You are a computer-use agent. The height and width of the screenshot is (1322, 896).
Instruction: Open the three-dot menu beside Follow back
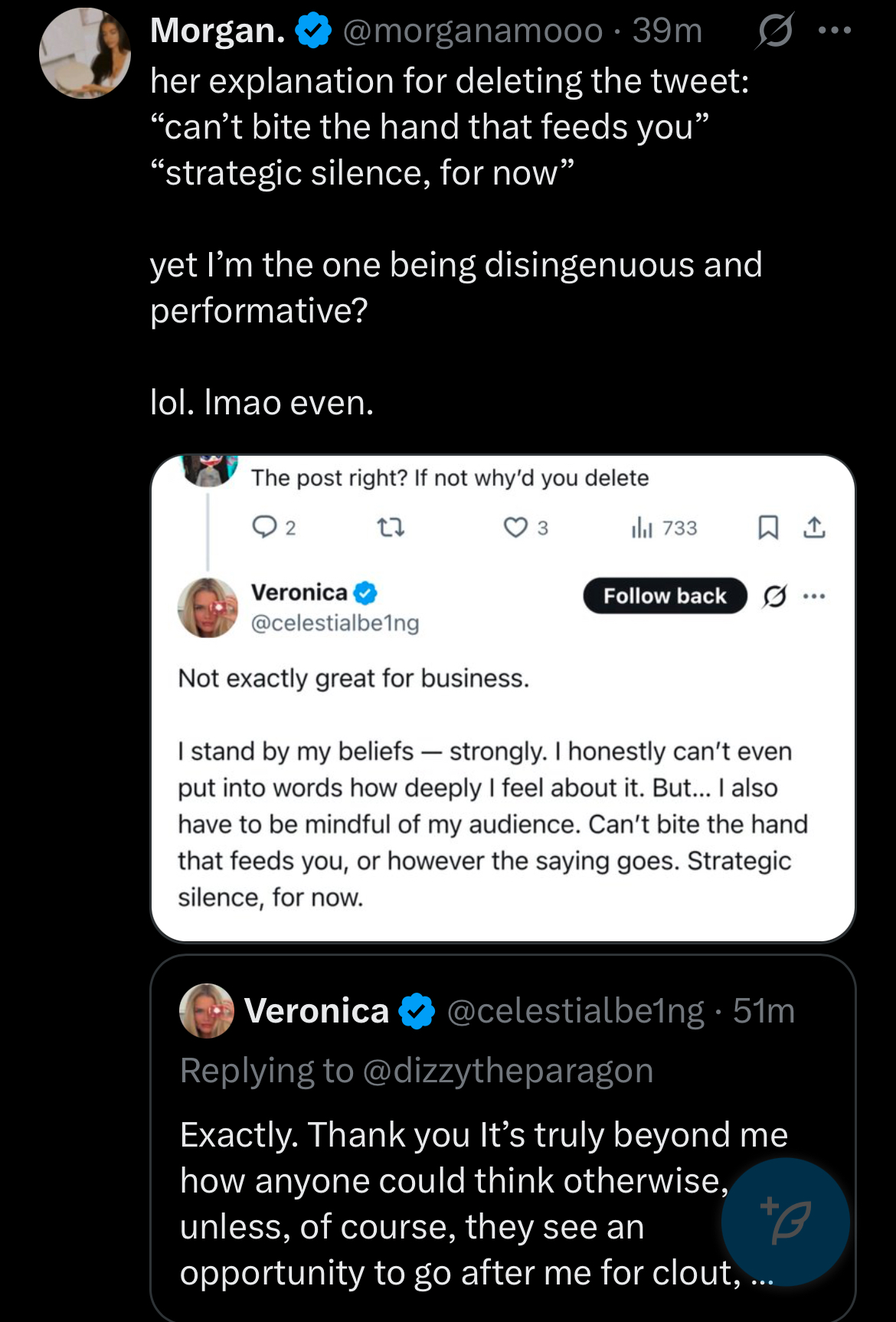coord(814,596)
